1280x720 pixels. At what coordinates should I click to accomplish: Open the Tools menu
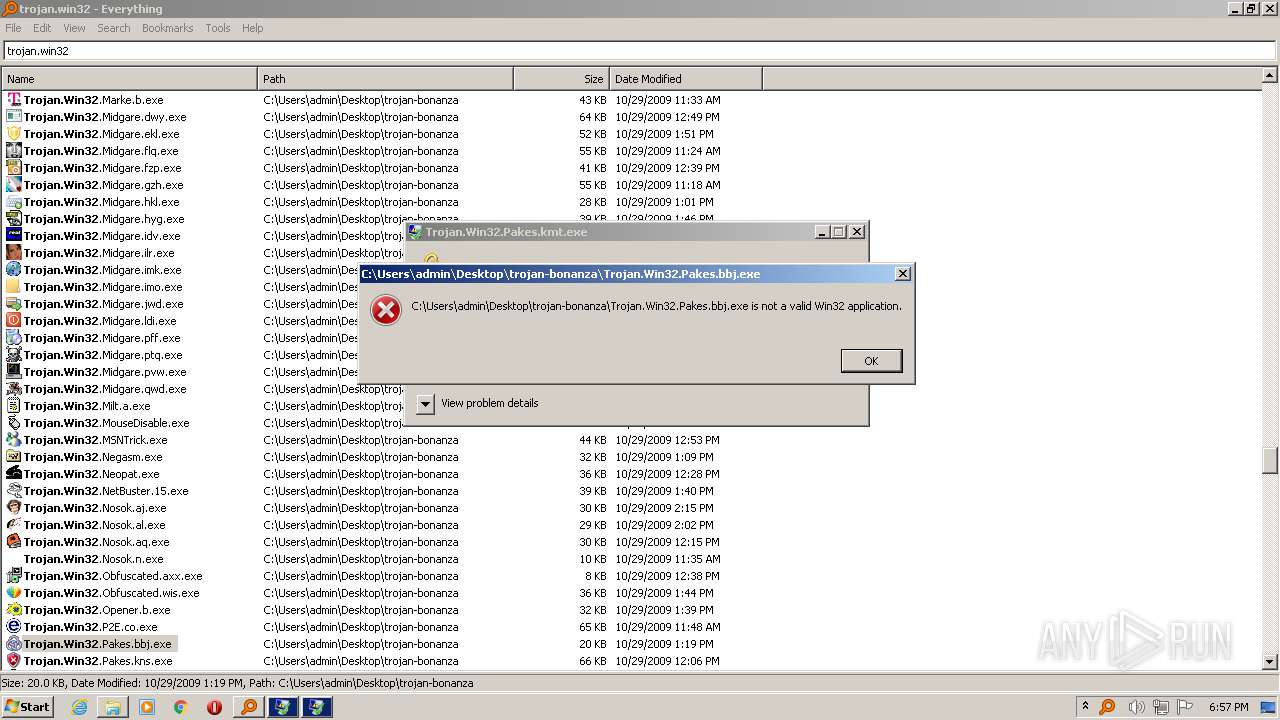(x=218, y=28)
